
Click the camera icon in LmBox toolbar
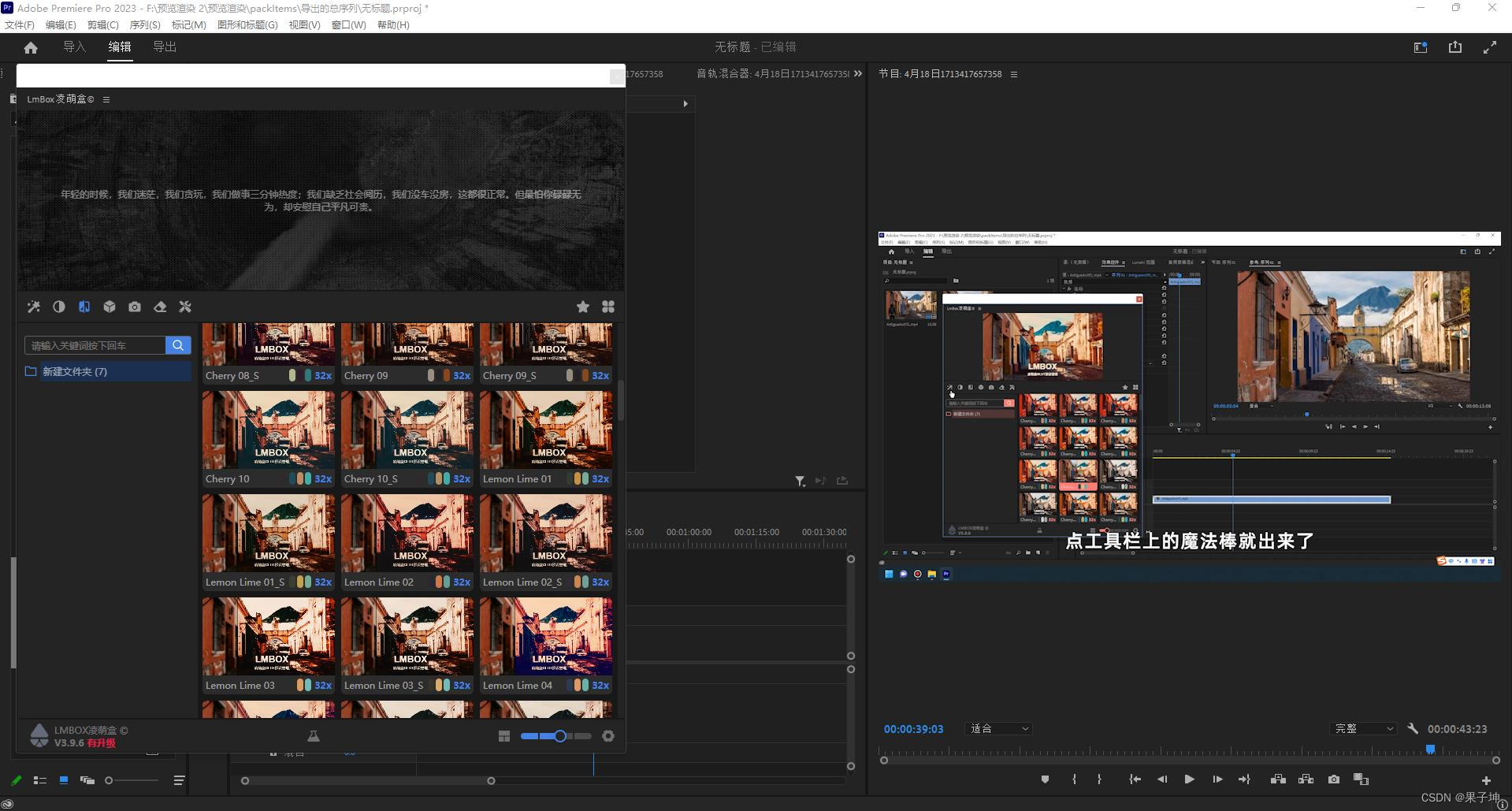(135, 307)
